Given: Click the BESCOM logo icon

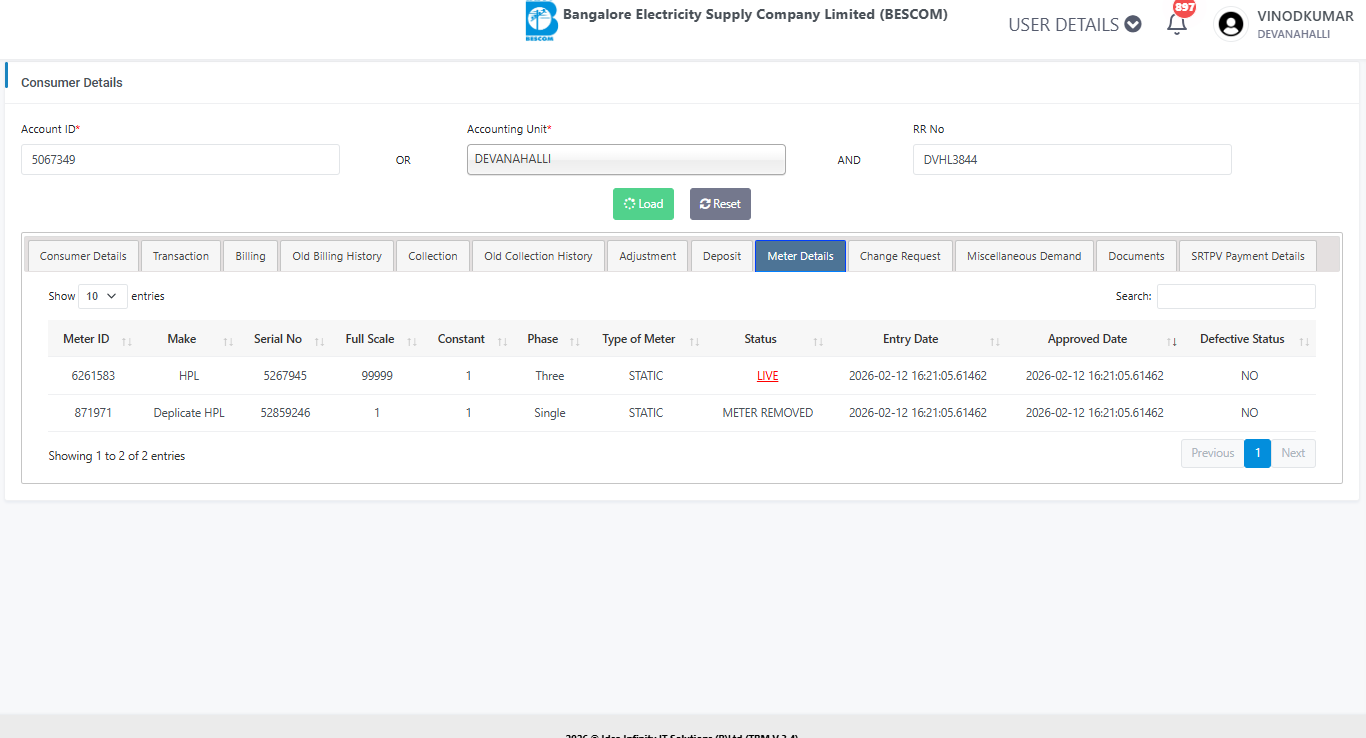Looking at the screenshot, I should [541, 21].
